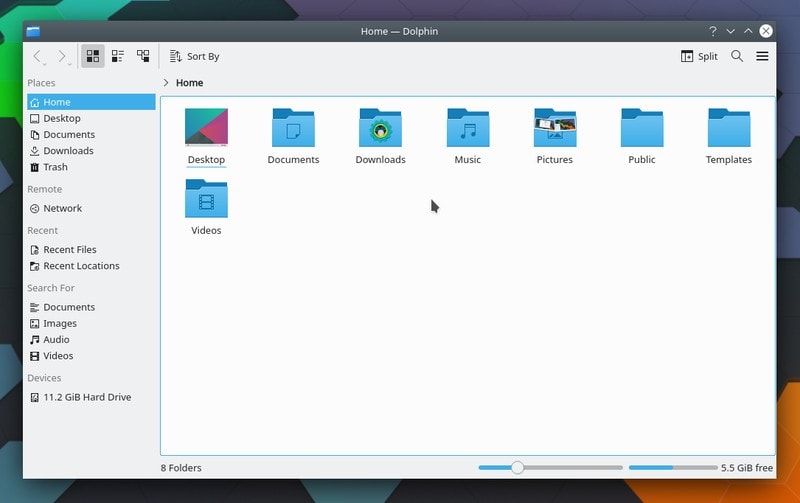Expand the breadcrumb chevron before Home
Image resolution: width=800 pixels, height=503 pixels.
point(166,83)
